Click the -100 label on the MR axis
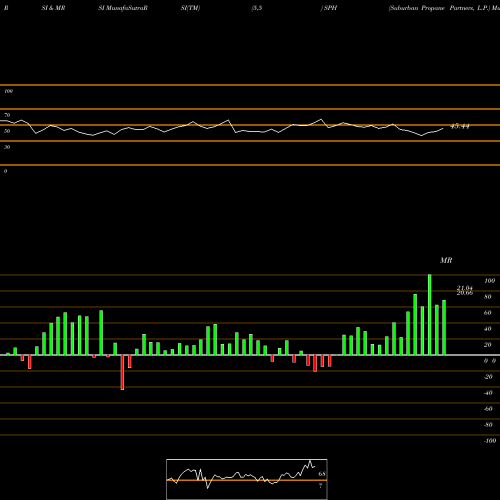The height and width of the screenshot is (500, 500). 490,441
